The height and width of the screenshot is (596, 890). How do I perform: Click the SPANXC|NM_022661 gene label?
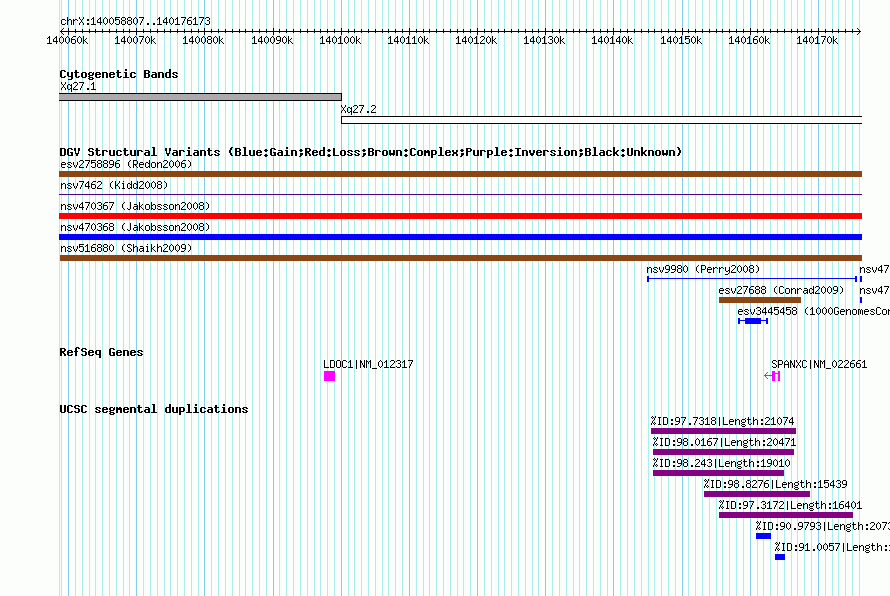(x=819, y=364)
